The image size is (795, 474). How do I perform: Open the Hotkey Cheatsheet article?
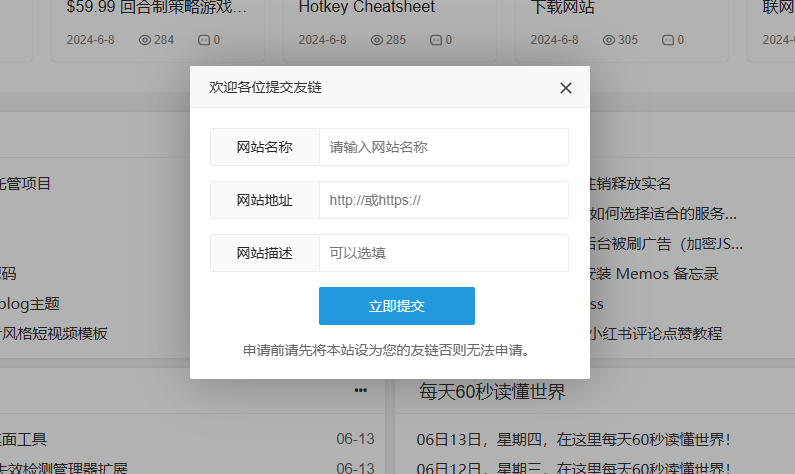366,7
